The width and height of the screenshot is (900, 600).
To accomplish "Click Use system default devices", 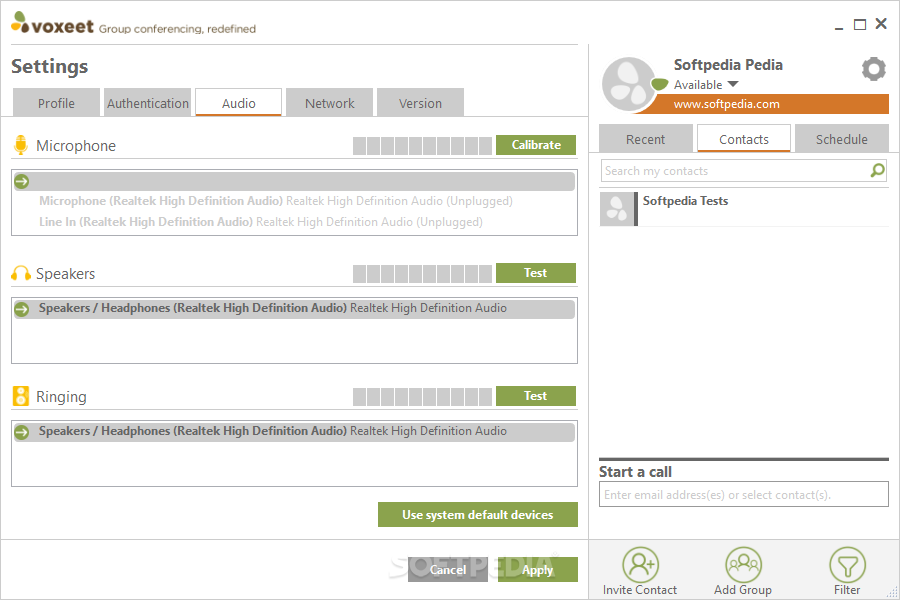I will [x=478, y=514].
